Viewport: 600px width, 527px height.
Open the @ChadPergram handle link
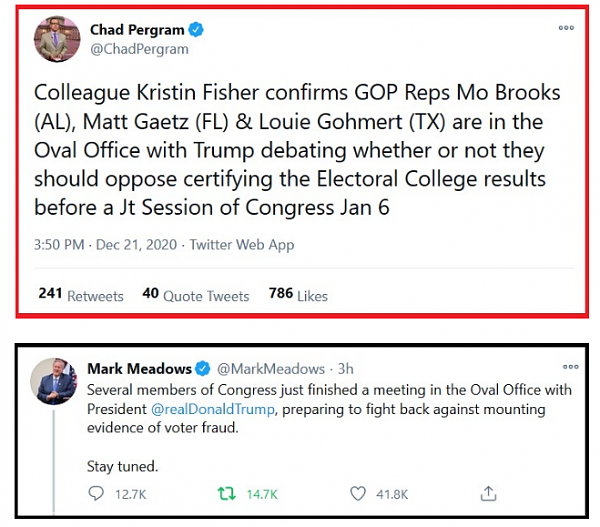click(x=138, y=49)
